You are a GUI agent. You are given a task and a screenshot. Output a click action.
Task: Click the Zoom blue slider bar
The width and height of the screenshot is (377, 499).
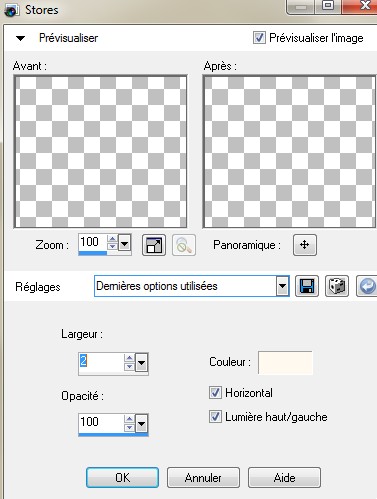[x=93, y=253]
